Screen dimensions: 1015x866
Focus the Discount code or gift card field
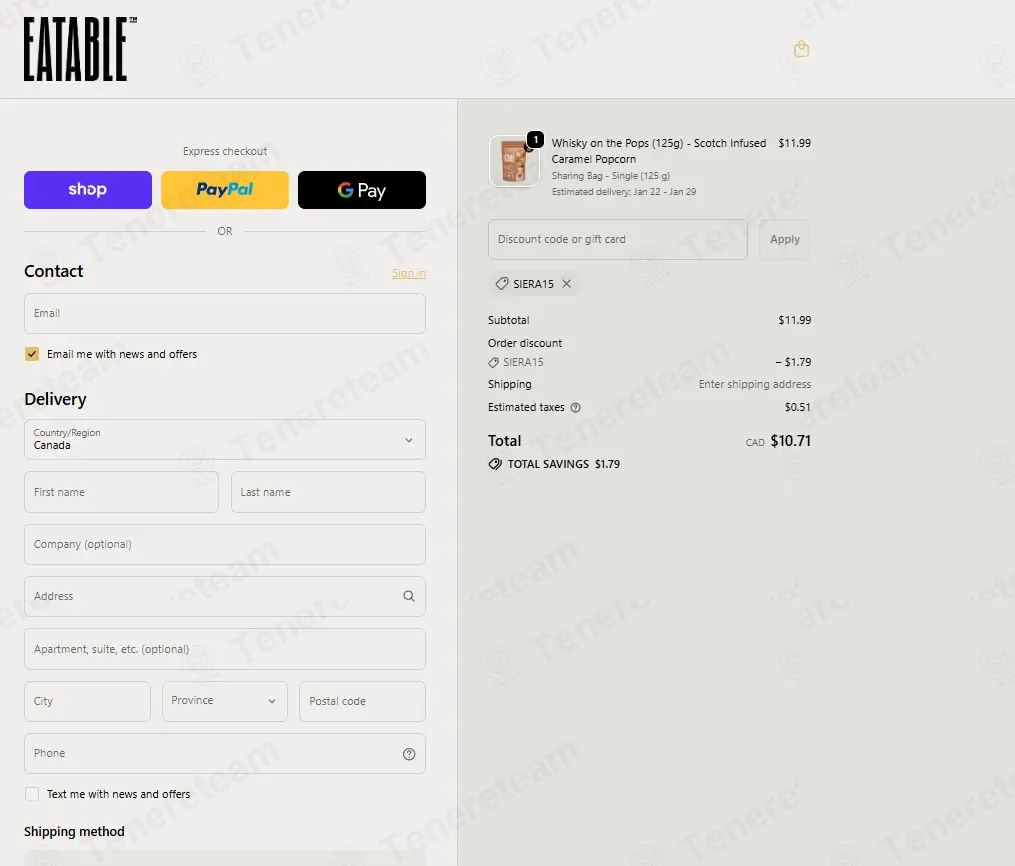618,239
